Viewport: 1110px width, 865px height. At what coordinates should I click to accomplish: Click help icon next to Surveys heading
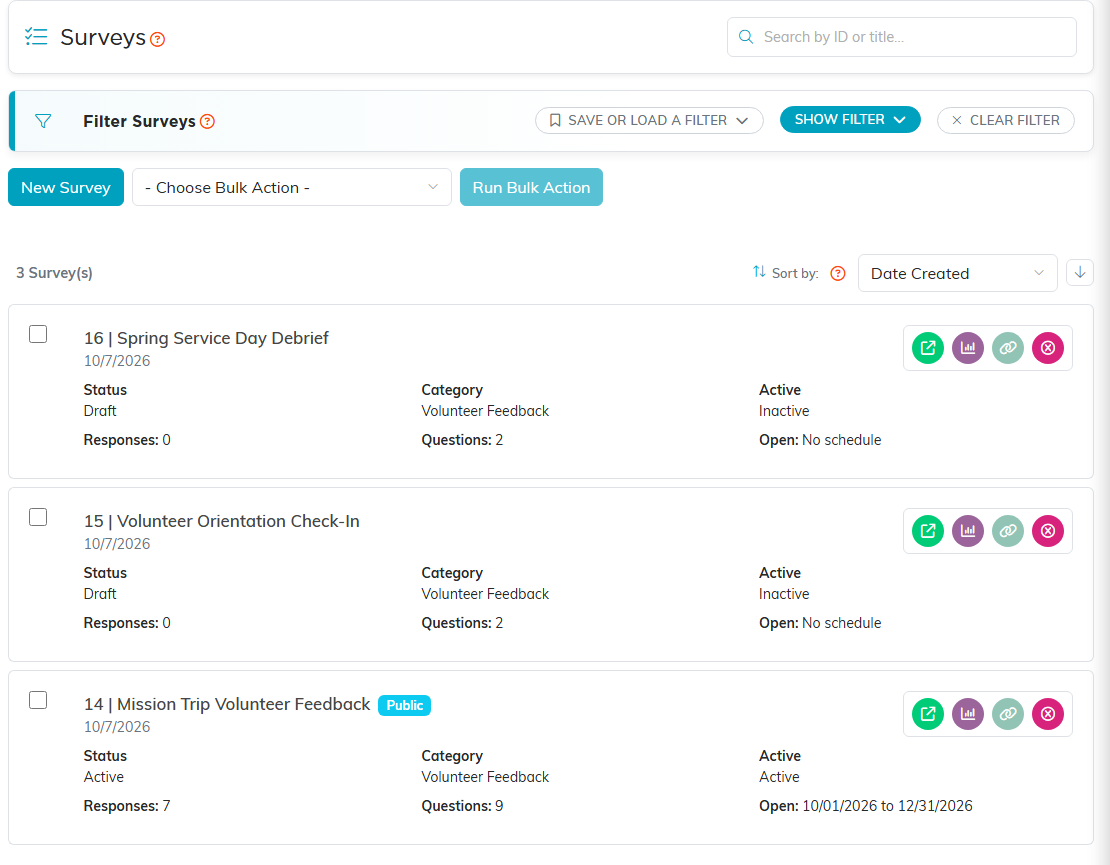tap(158, 40)
